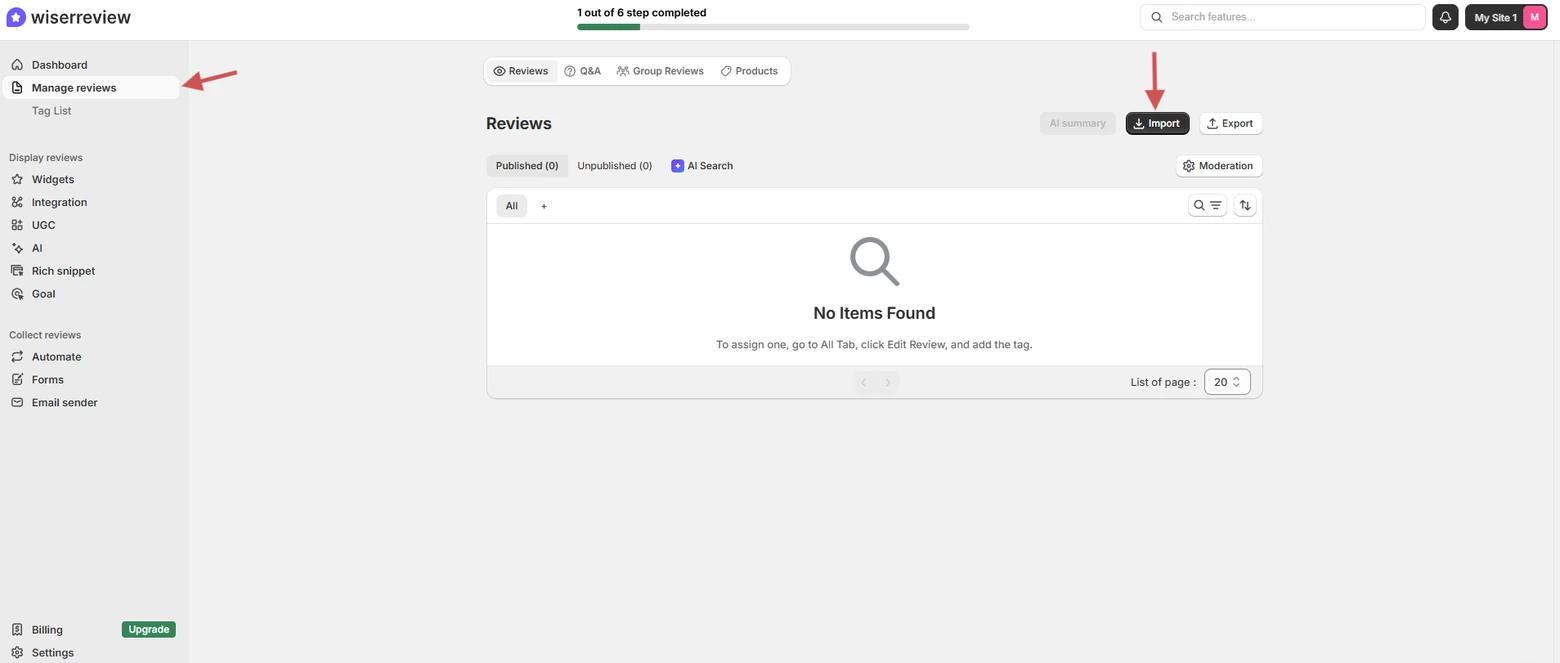Click the AI sparkle icon in sidebar

(17, 248)
